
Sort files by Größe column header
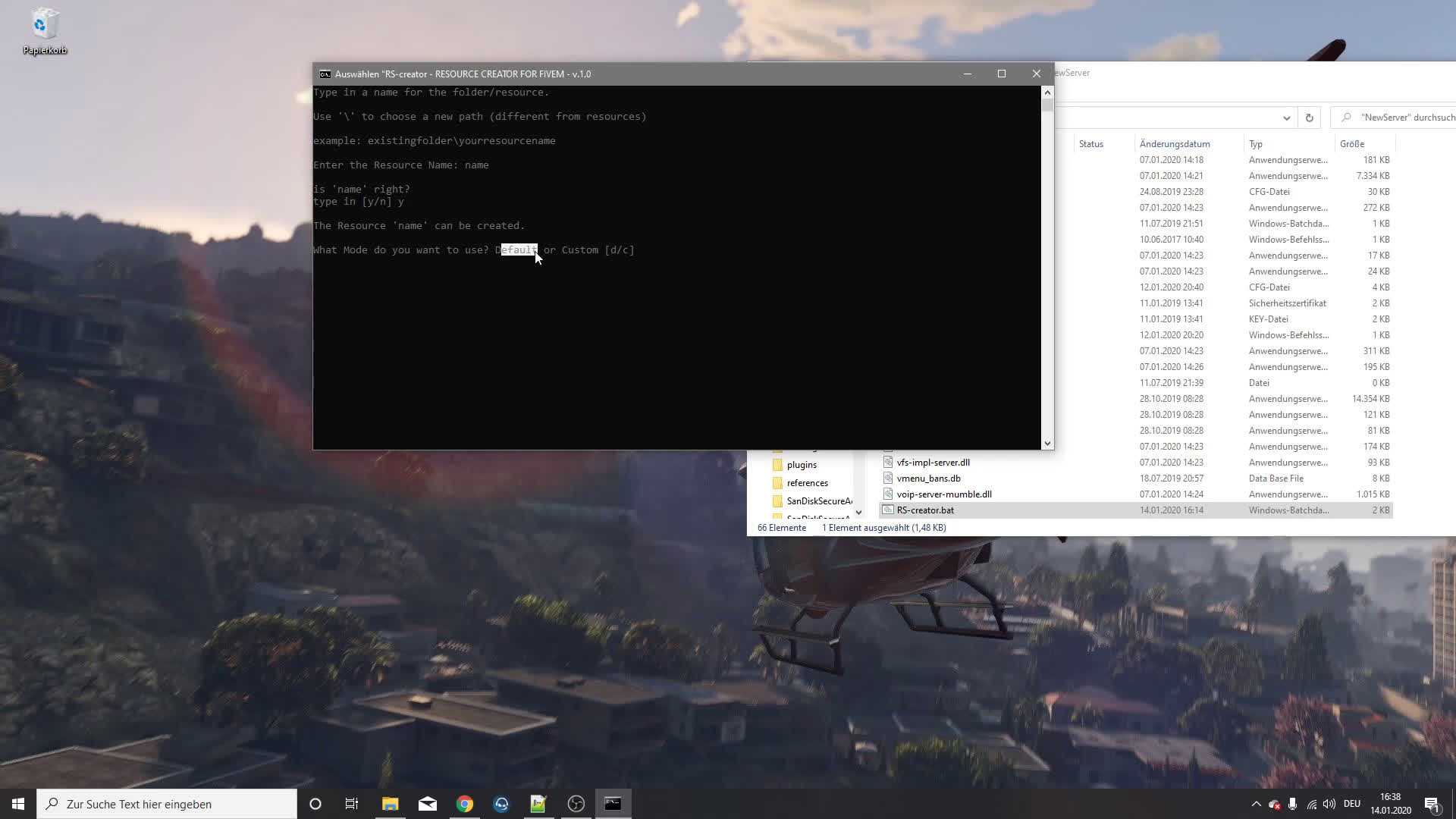[x=1352, y=143]
